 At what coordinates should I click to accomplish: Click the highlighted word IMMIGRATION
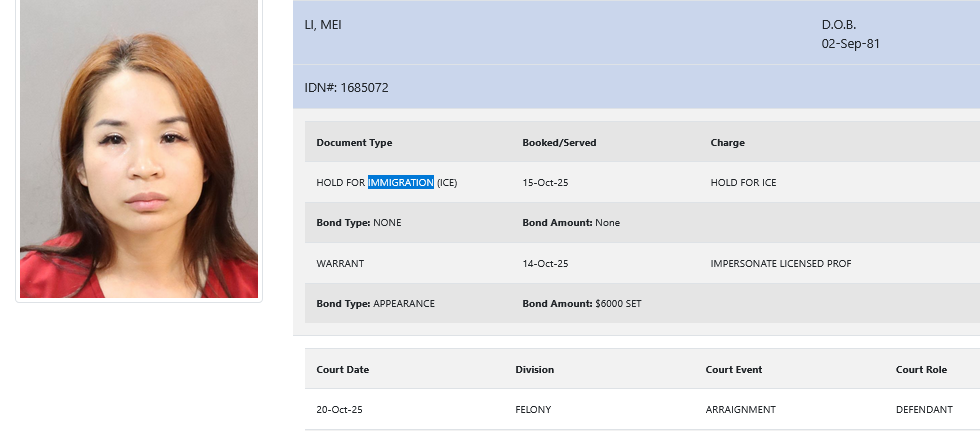[401, 183]
